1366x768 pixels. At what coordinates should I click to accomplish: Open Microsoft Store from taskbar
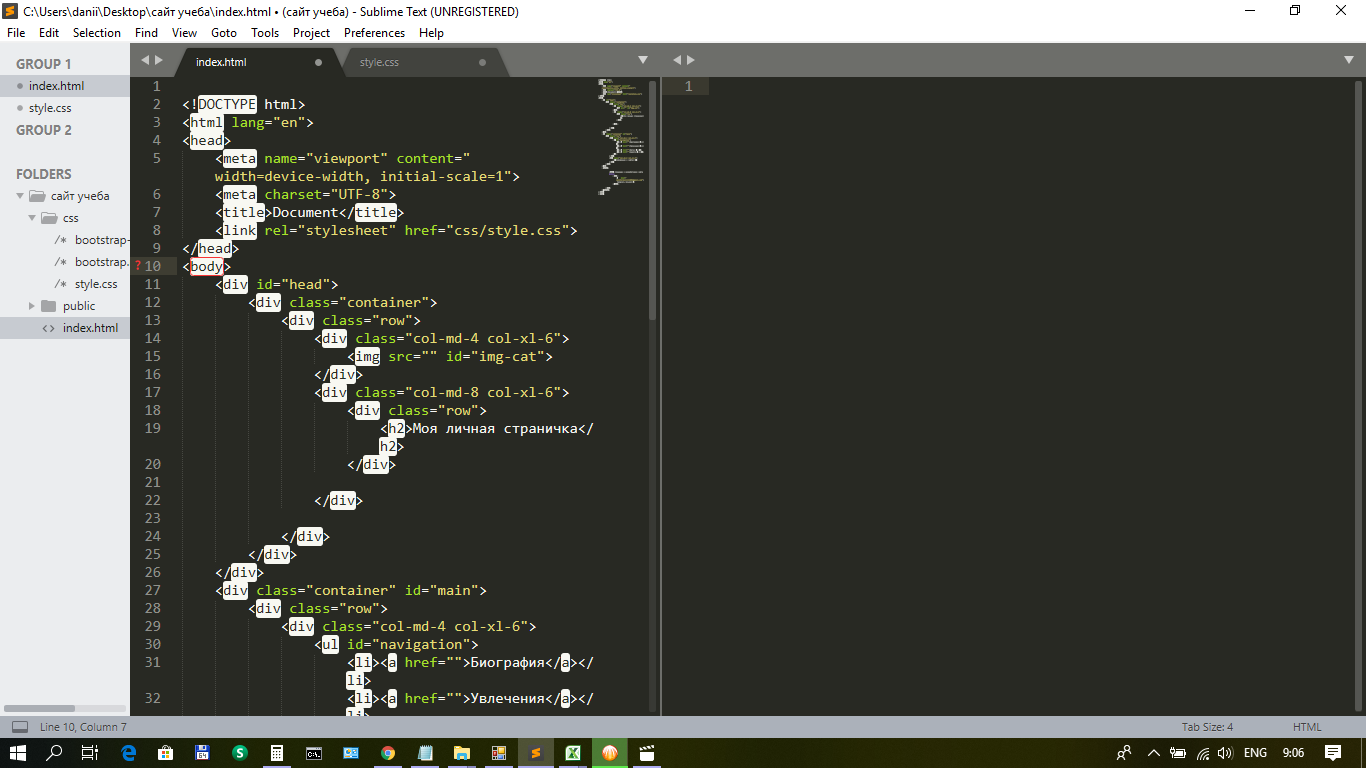(x=166, y=753)
